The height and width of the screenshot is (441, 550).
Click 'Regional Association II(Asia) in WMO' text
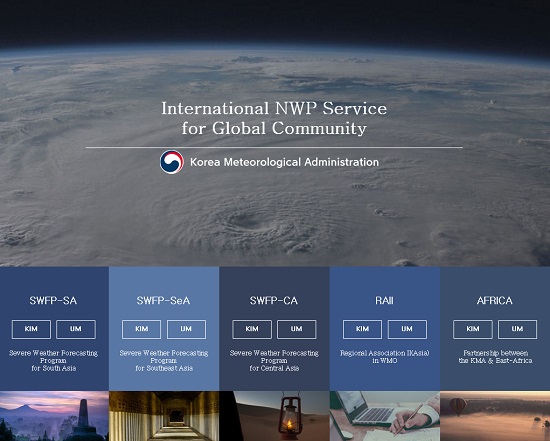point(385,357)
